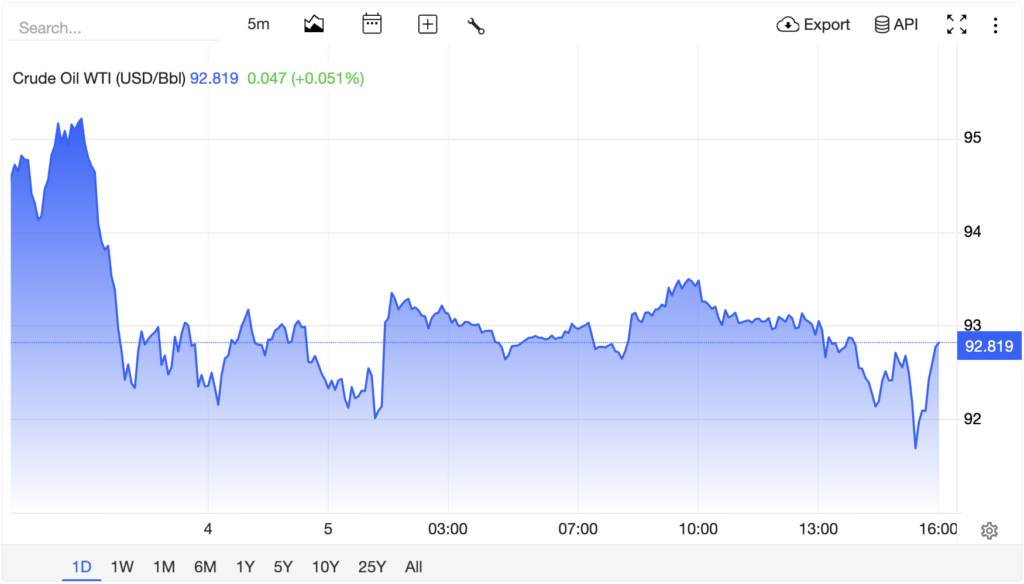This screenshot has width=1024, height=584.
Task: Select the 1Y time range
Action: click(245, 566)
